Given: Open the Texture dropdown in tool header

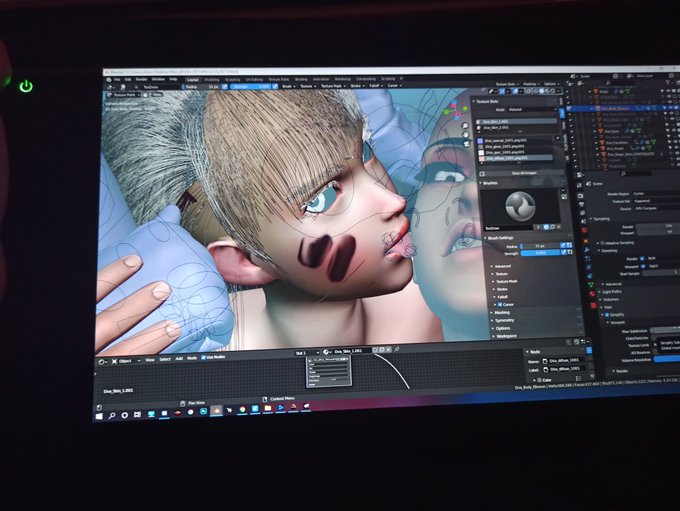Looking at the screenshot, I should pyautogui.click(x=308, y=86).
